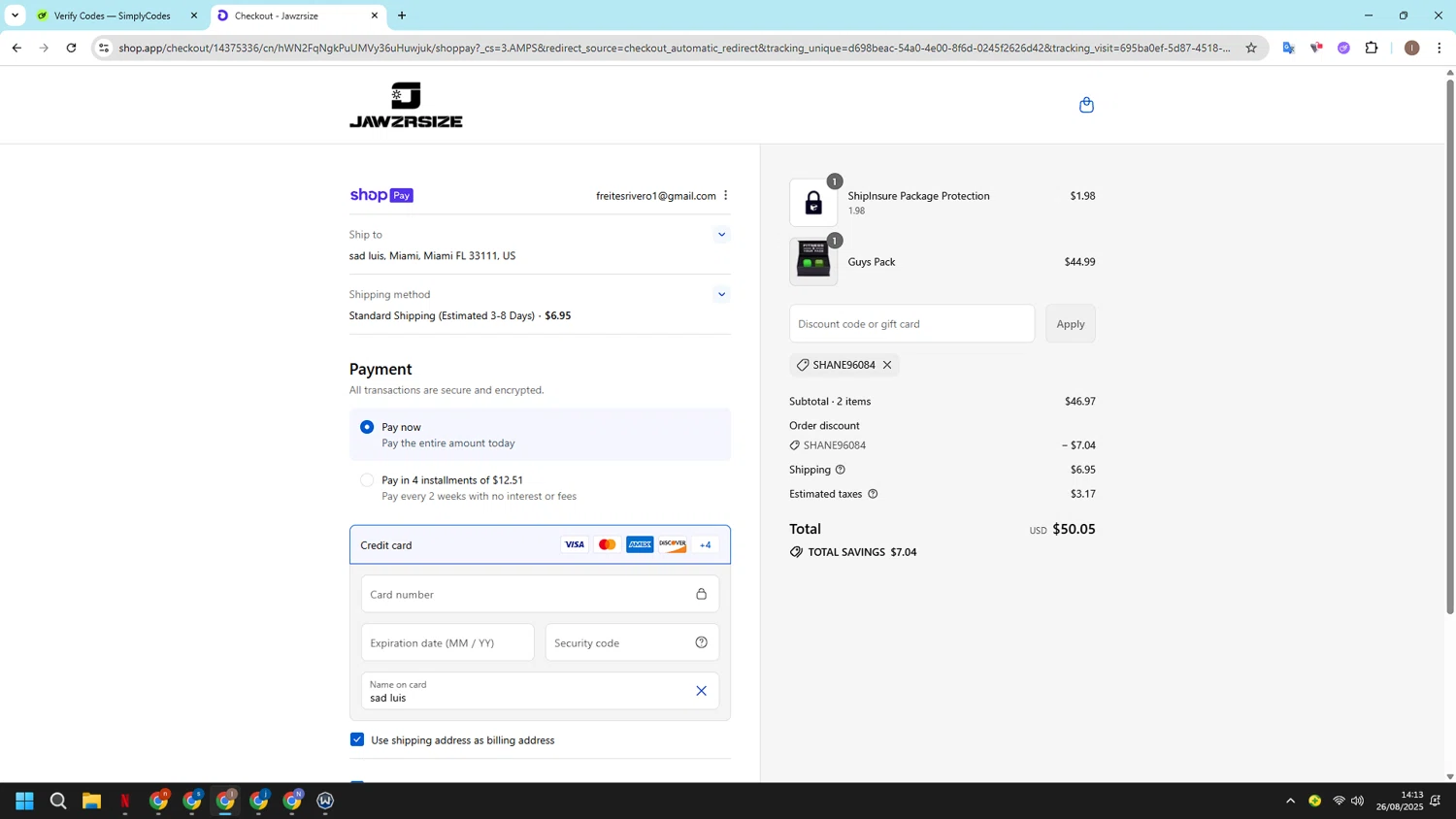Select the Credit card payment header
The width and height of the screenshot is (1456, 819).
pos(540,544)
